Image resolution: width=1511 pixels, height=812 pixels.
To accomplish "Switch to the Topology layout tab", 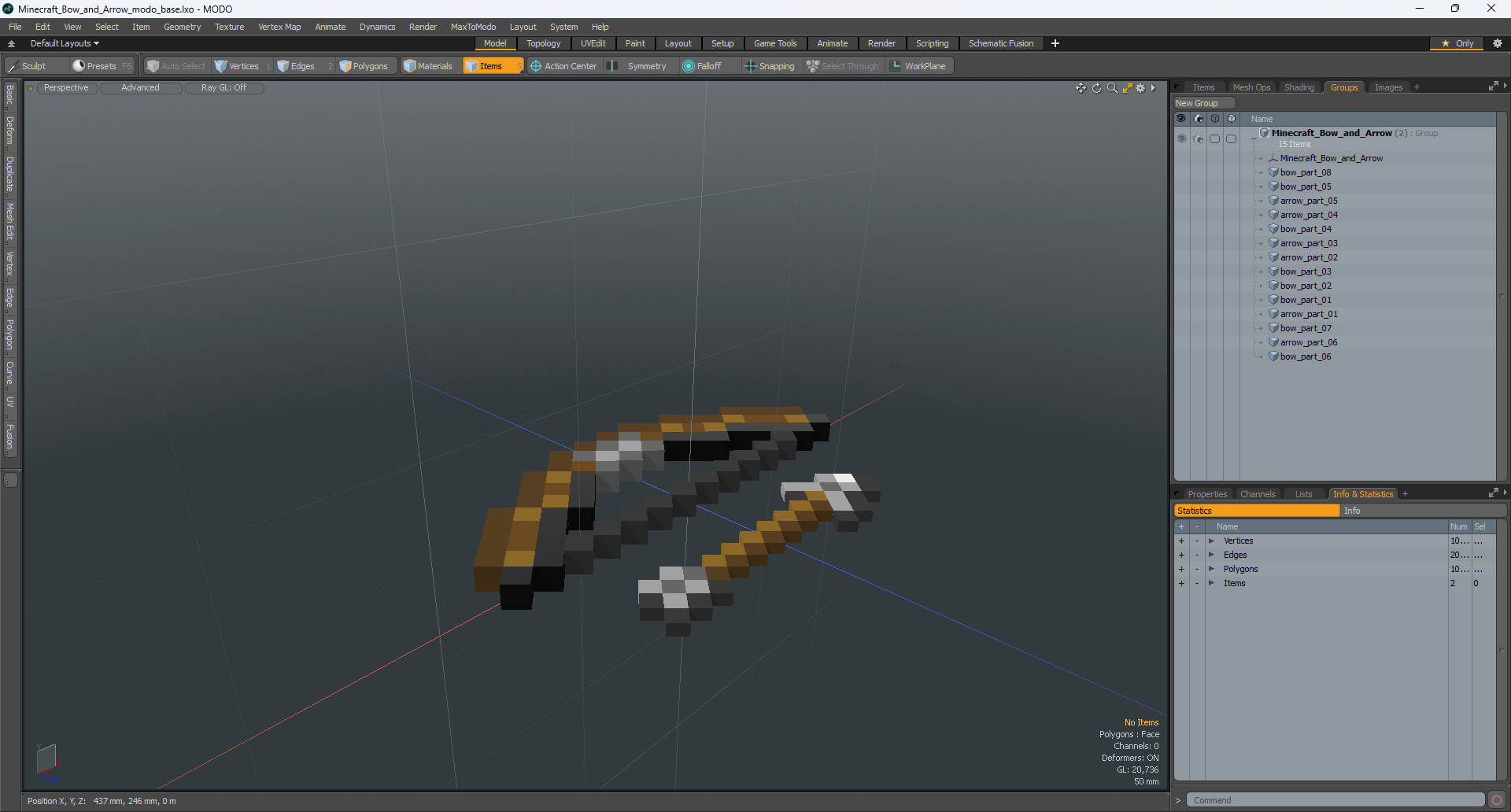I will pyautogui.click(x=543, y=43).
